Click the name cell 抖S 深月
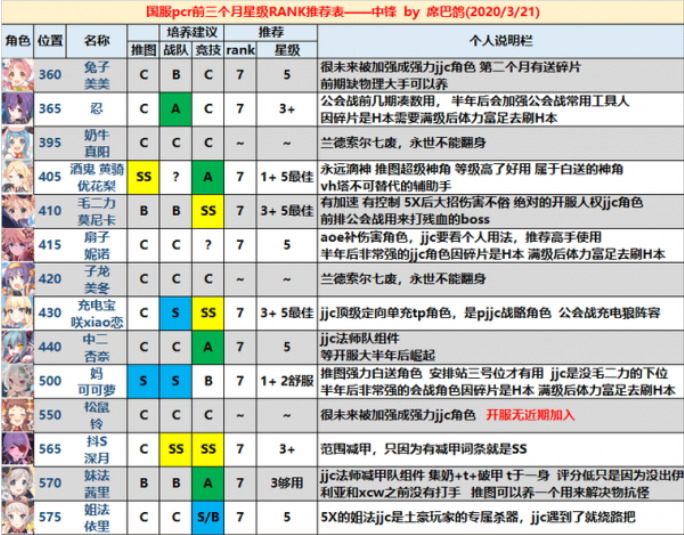 pyautogui.click(x=97, y=449)
